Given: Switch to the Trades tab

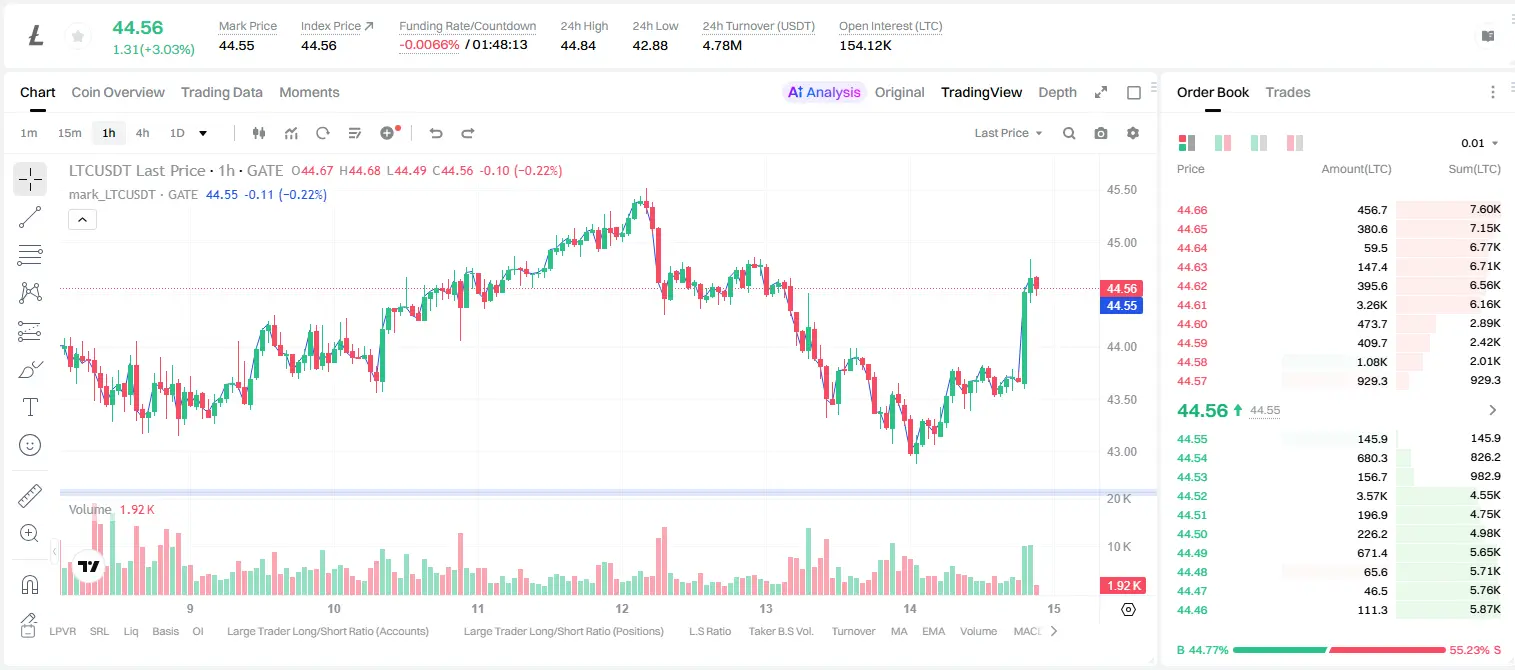Looking at the screenshot, I should point(1287,92).
